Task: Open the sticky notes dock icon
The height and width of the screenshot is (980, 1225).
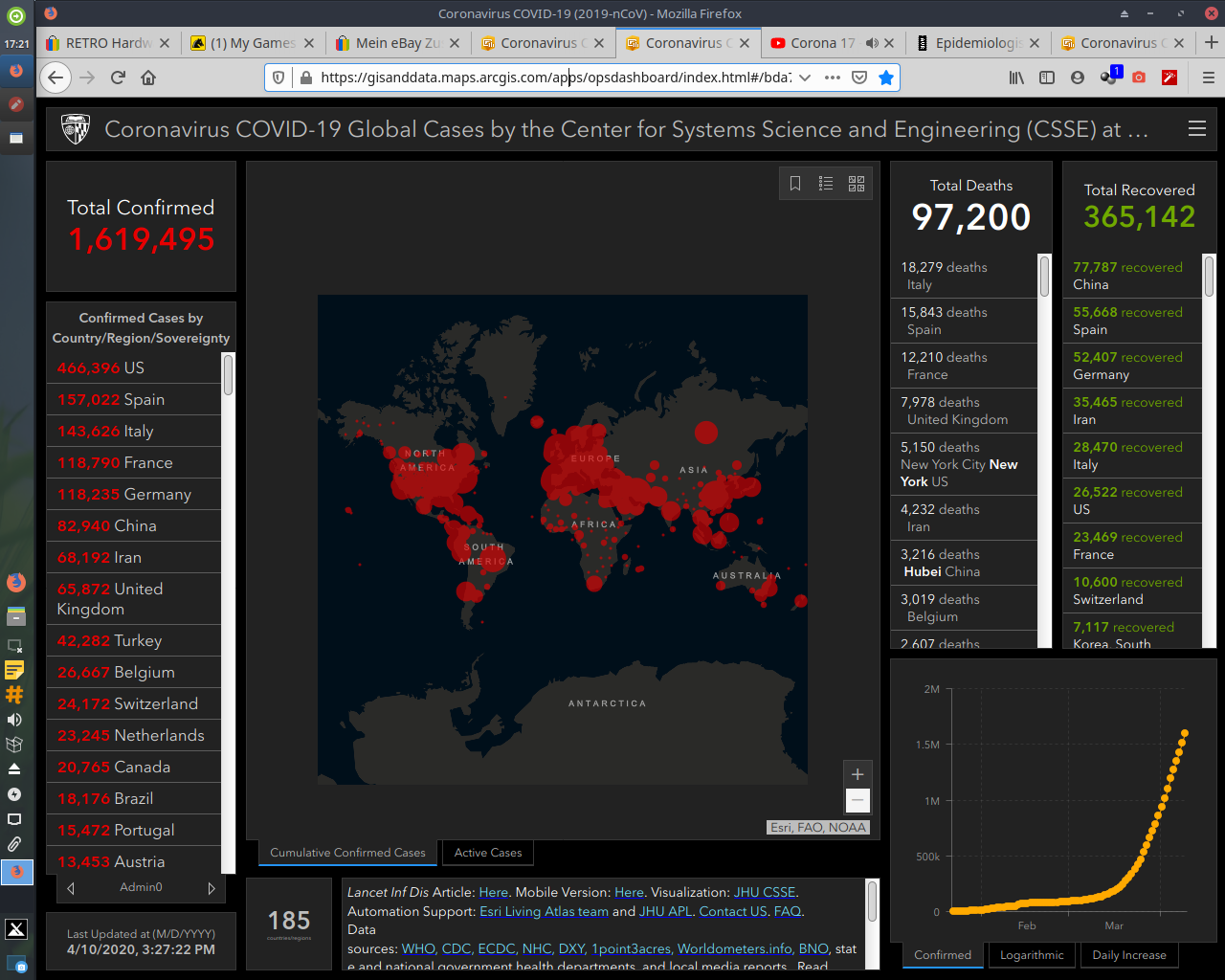Action: coord(14,670)
